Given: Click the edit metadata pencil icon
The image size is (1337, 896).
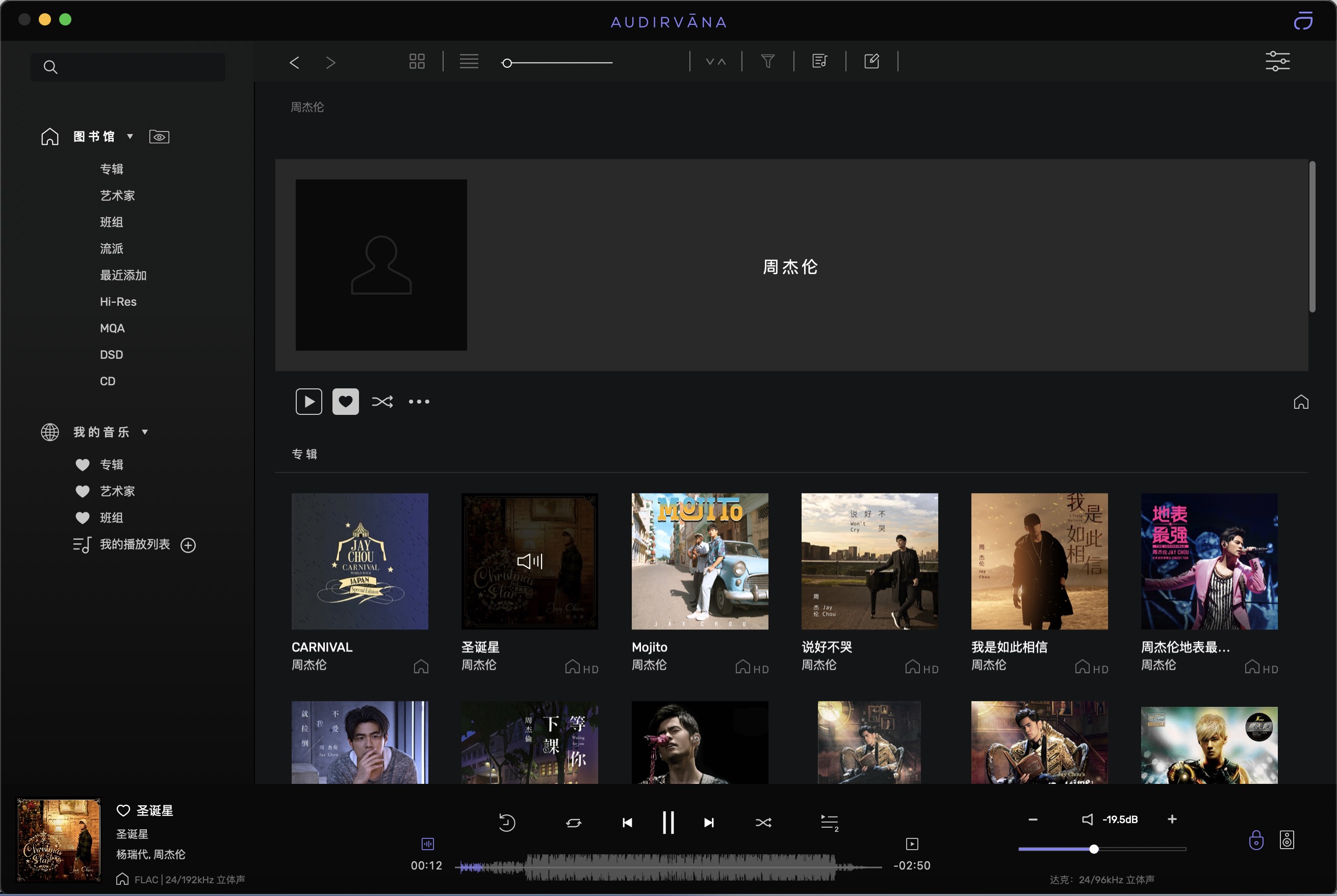Looking at the screenshot, I should point(872,61).
